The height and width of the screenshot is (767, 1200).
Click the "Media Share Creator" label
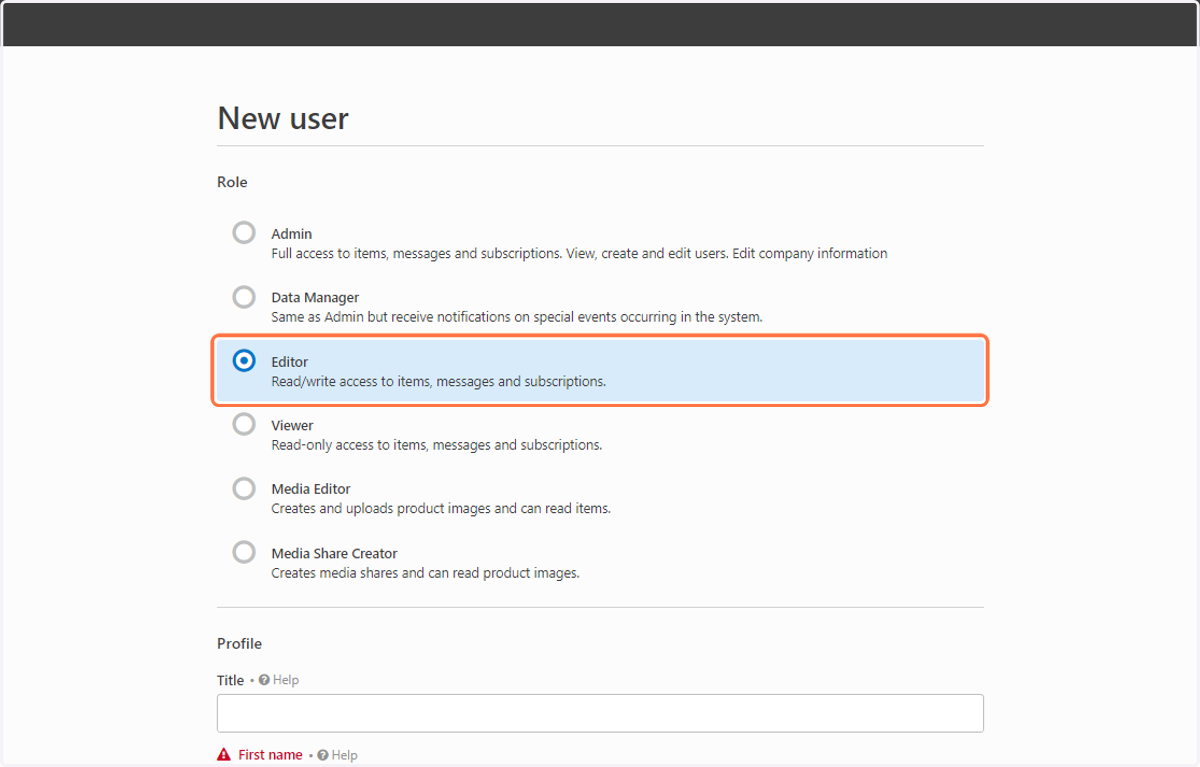coord(334,554)
